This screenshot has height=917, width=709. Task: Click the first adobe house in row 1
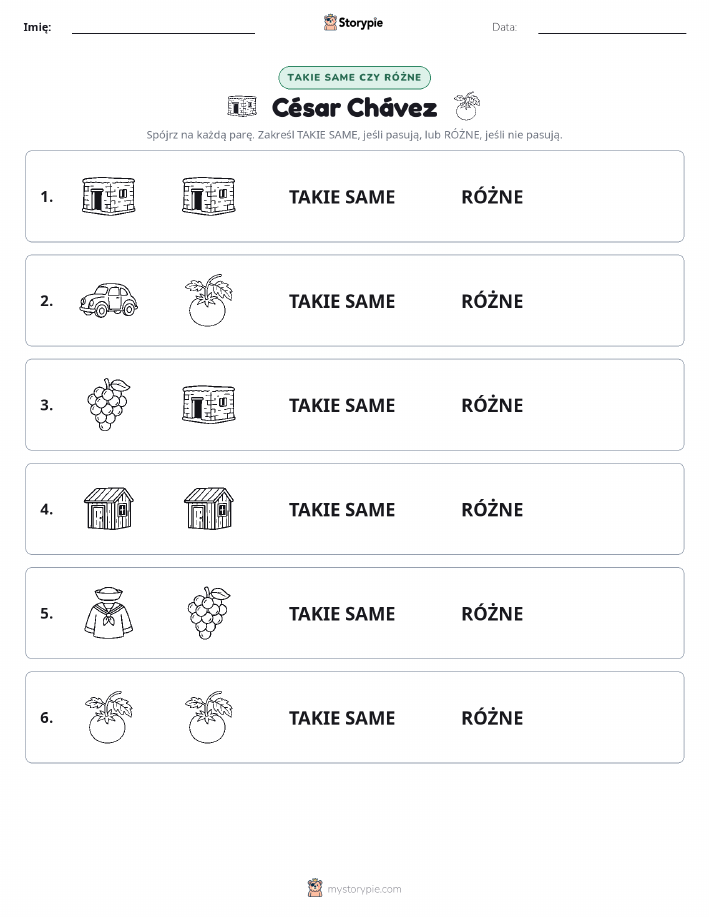(109, 196)
